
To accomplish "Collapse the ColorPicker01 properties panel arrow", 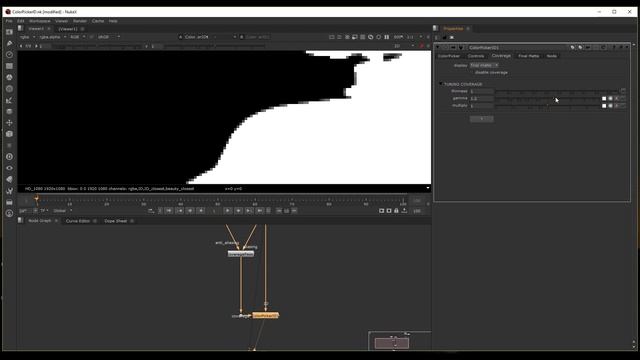I will tap(438, 48).
